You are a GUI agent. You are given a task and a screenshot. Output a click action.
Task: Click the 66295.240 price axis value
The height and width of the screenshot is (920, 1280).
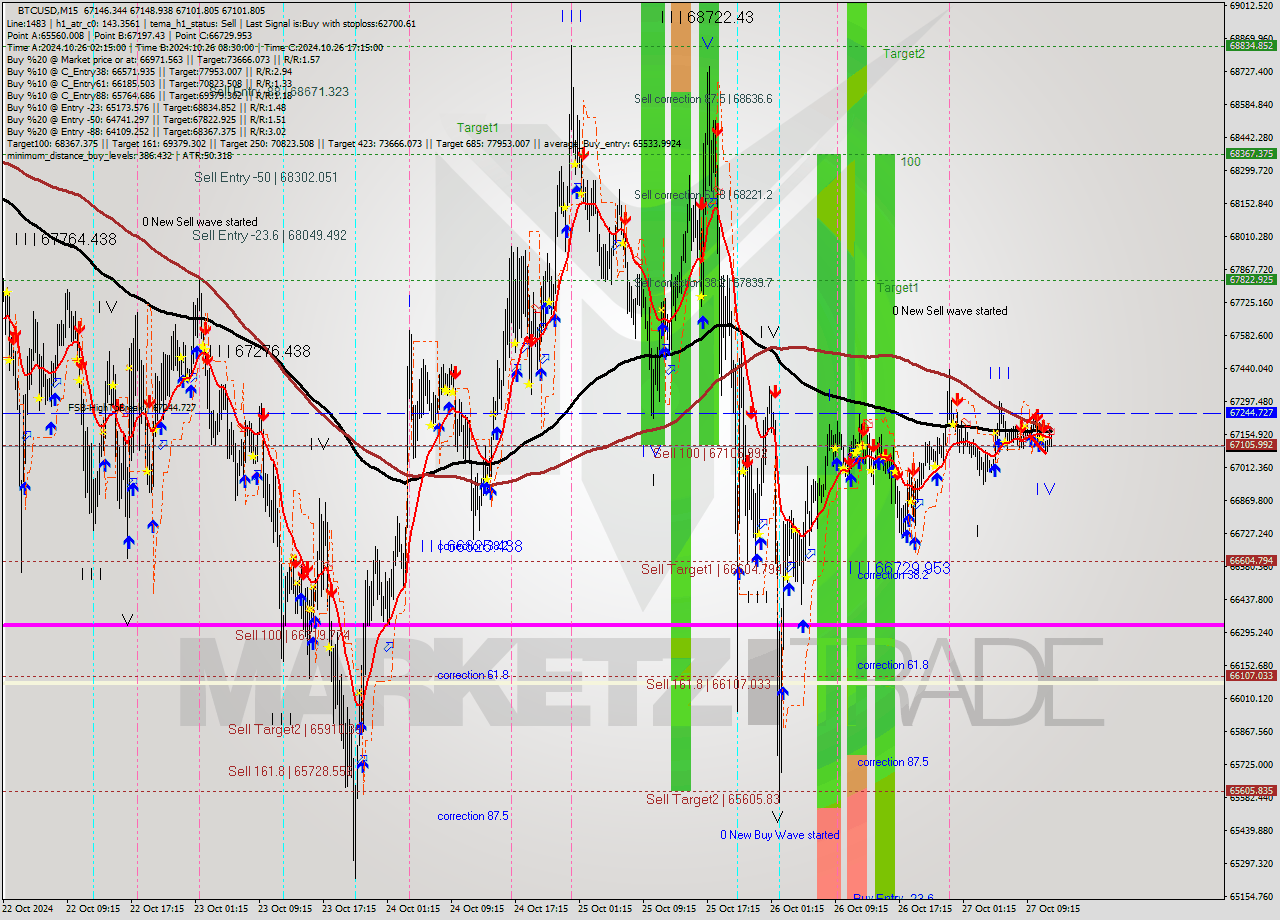coord(1251,633)
